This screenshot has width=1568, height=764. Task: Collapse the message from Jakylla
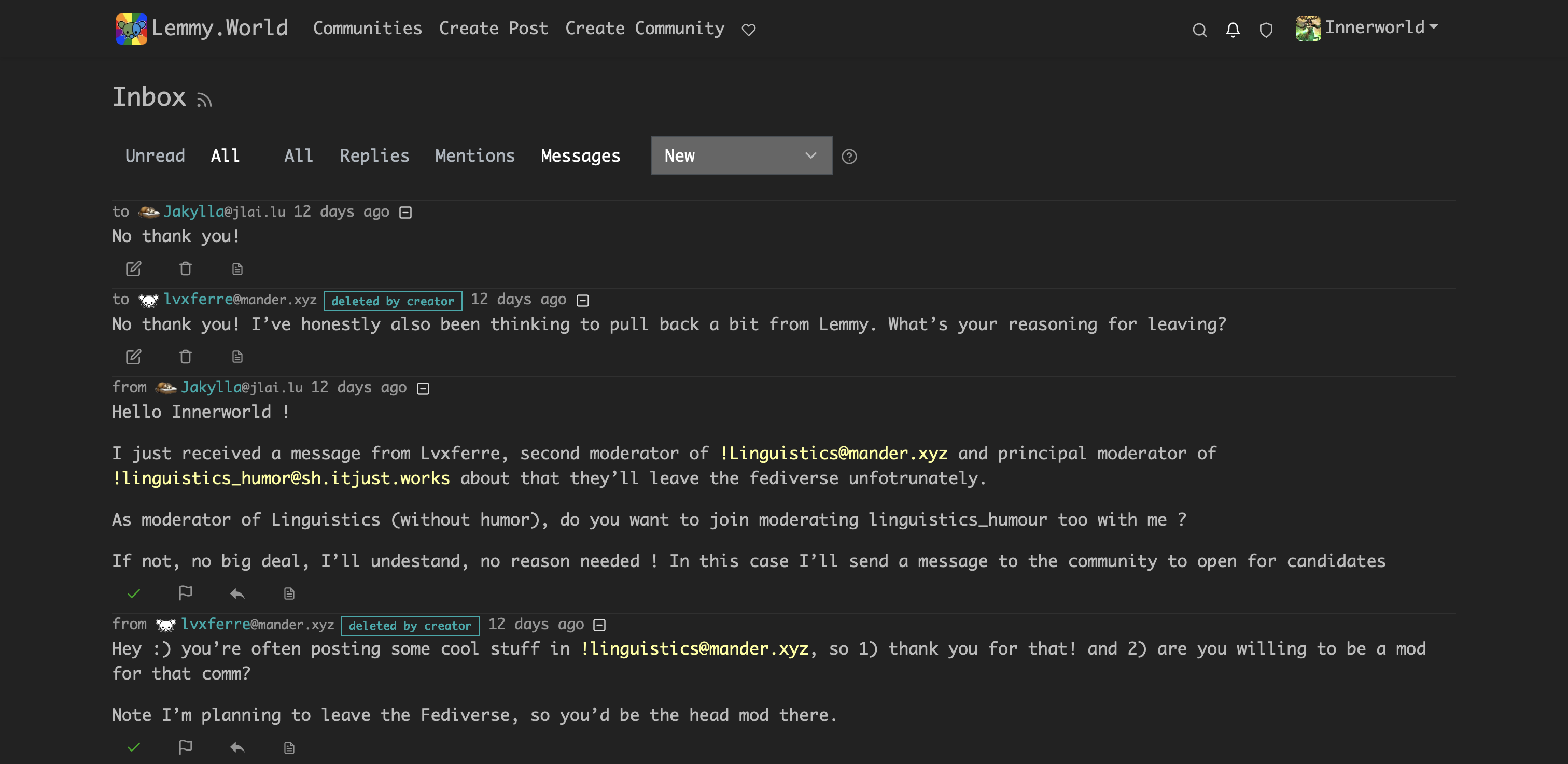pos(423,388)
